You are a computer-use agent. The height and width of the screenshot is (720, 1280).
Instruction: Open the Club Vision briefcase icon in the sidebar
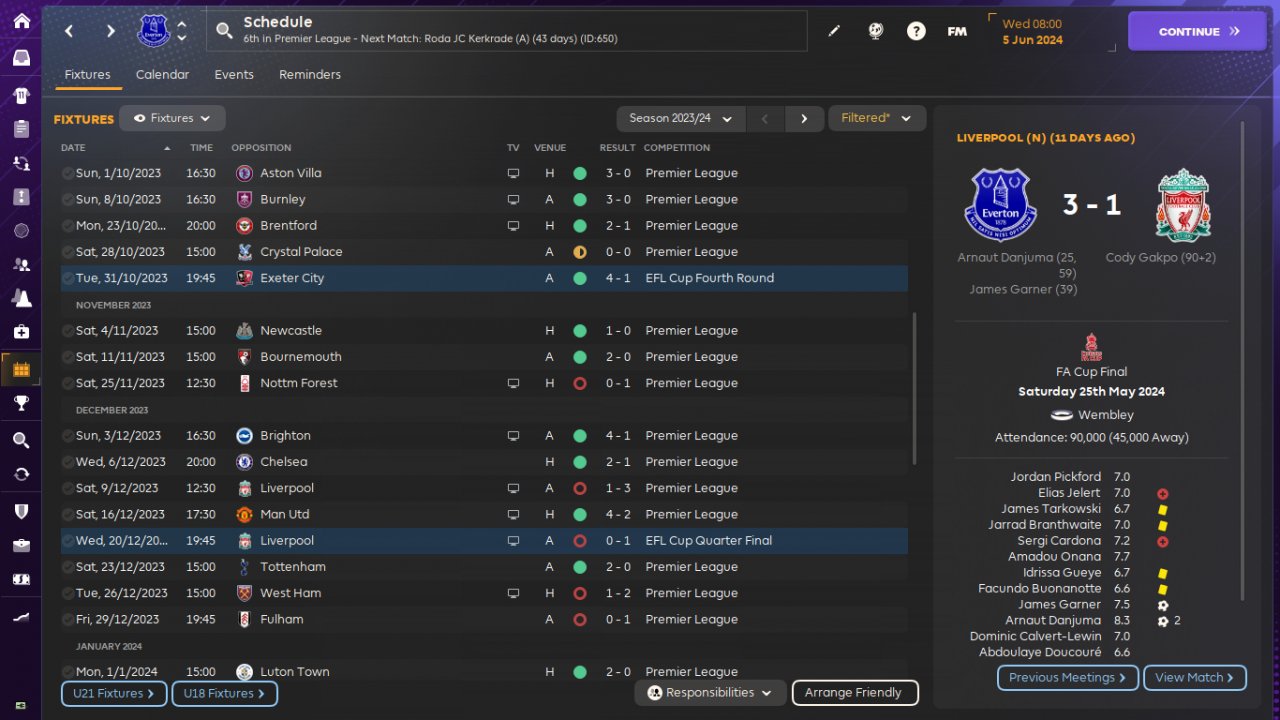21,545
